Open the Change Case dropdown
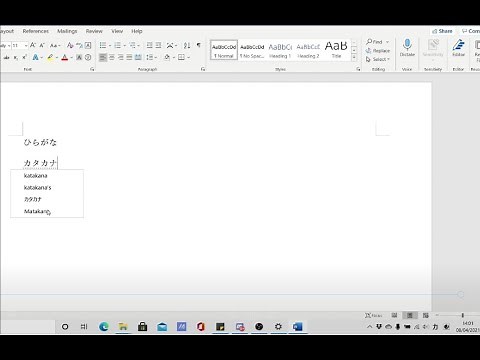Viewport: 480px width, 360px height. point(55,45)
